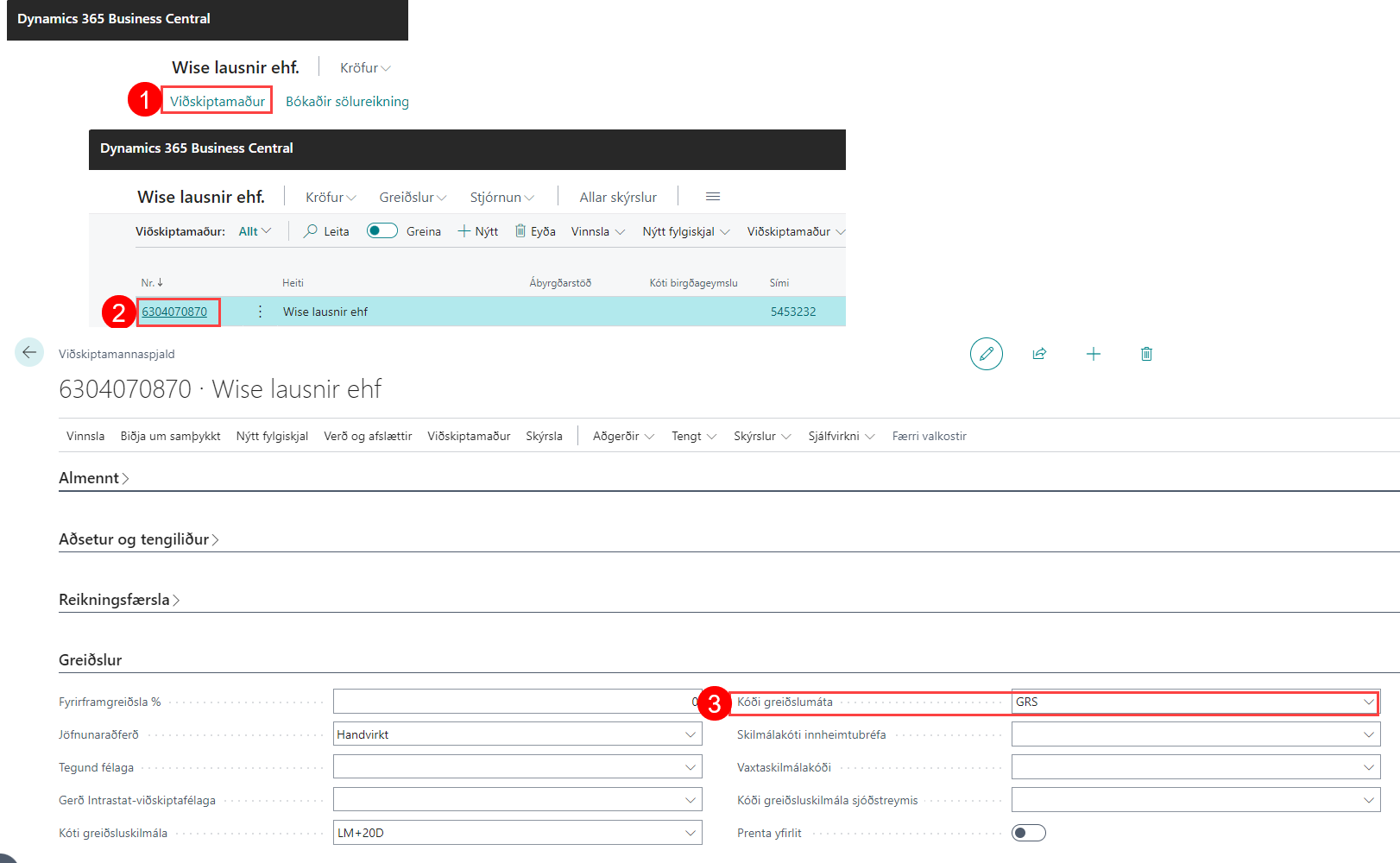Screen dimensions: 1400x863
Task: Click the share icon on customer card
Action: [1039, 354]
